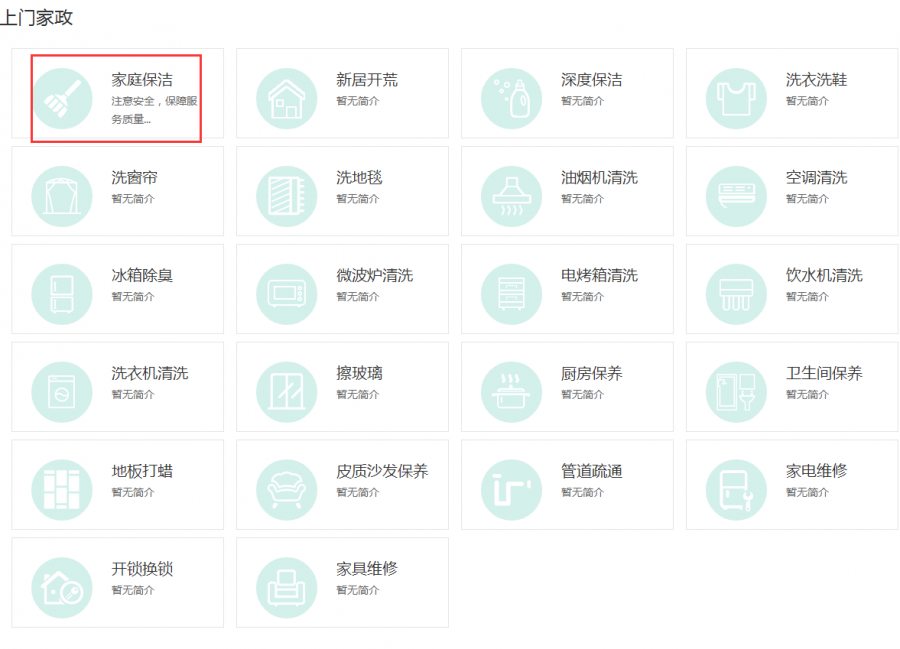The image size is (900, 649).
Task: Select the 皮质沙发保养 title text
Action: point(382,471)
